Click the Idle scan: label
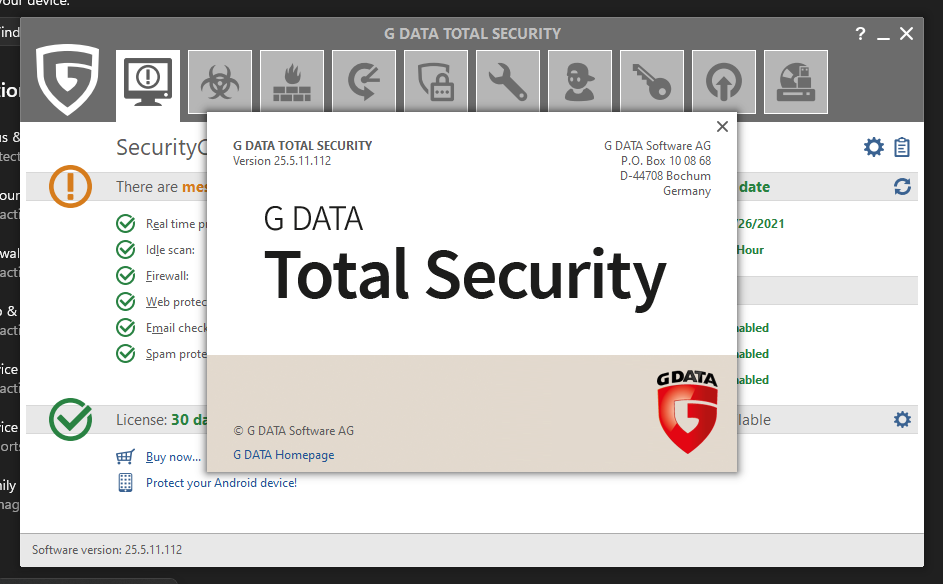This screenshot has width=943, height=584. tap(170, 250)
